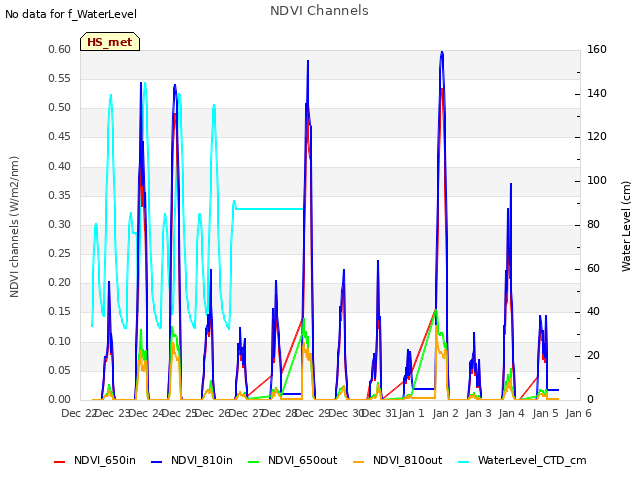Click the Jan 6 x-axis tick label

(x=578, y=413)
